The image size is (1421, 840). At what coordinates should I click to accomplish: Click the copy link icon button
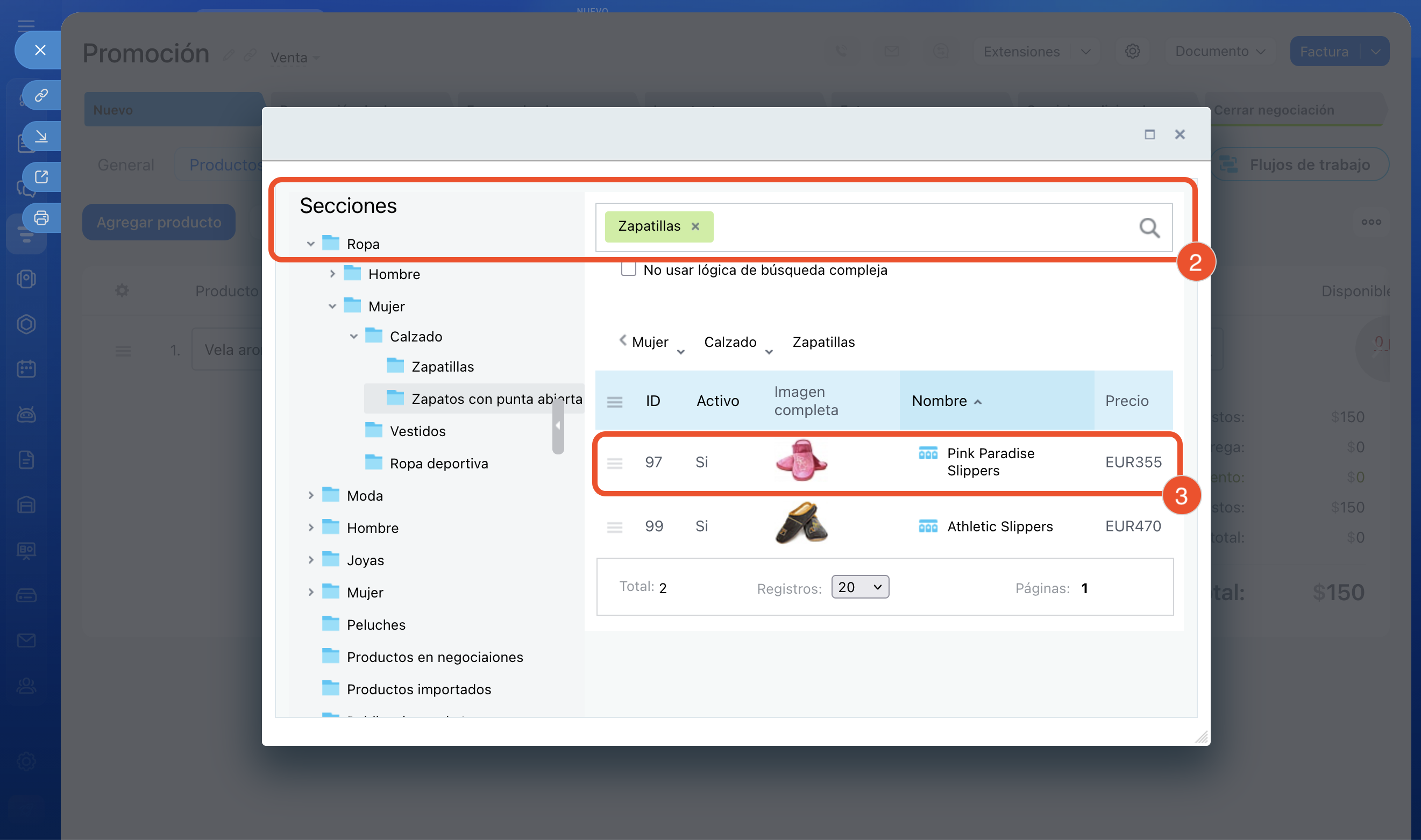click(41, 95)
